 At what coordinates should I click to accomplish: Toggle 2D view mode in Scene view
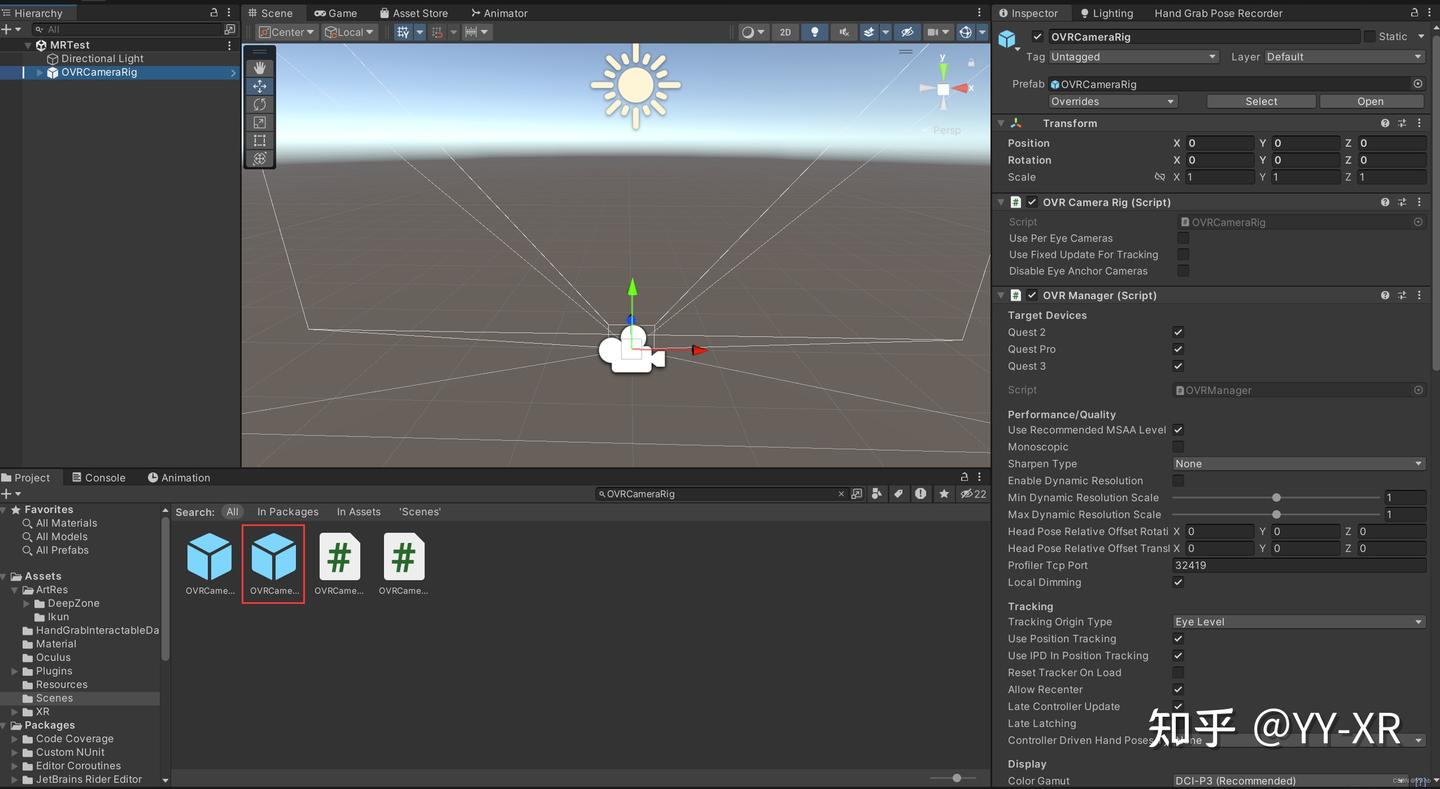pyautogui.click(x=785, y=31)
